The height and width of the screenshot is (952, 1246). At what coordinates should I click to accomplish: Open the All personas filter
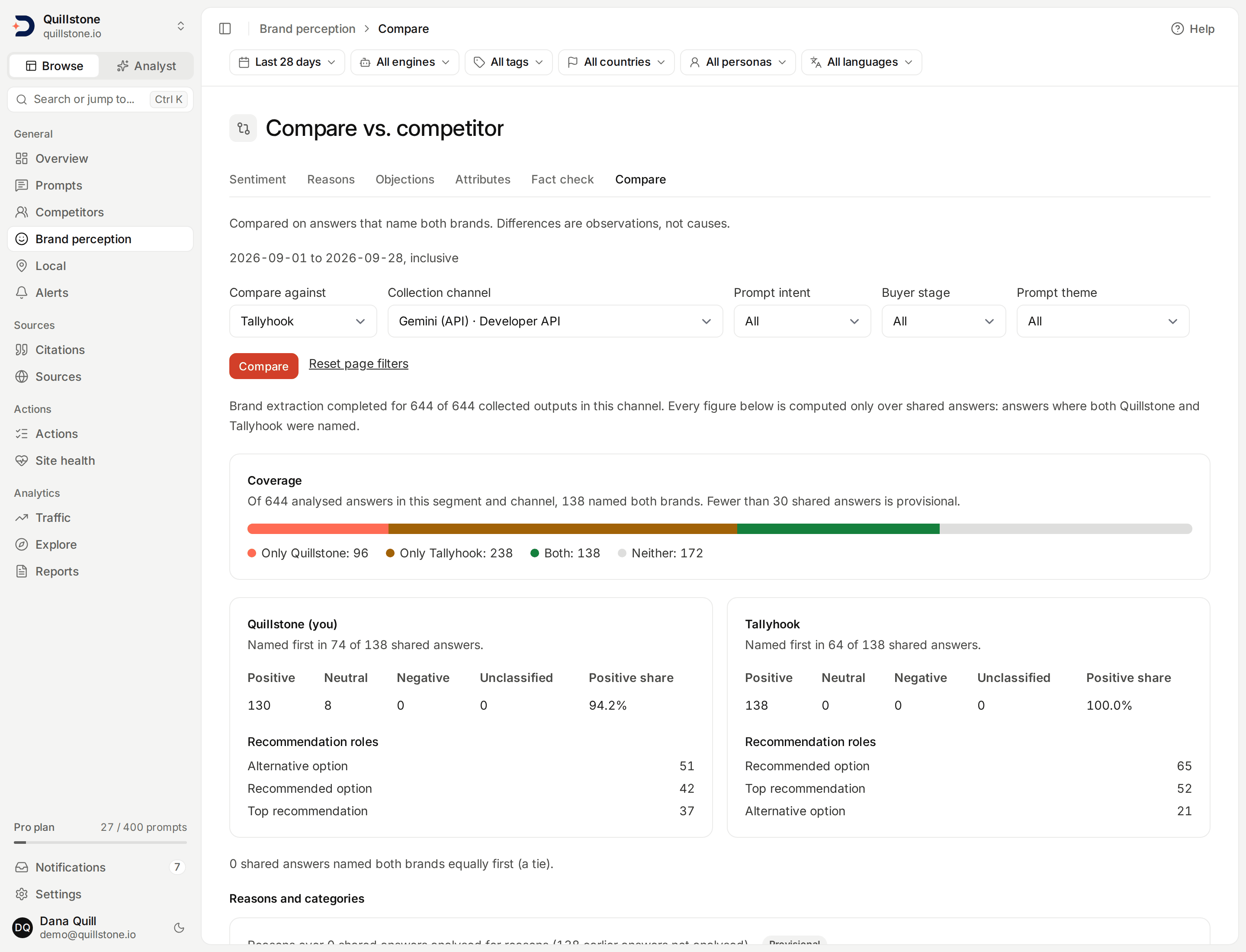tap(738, 62)
